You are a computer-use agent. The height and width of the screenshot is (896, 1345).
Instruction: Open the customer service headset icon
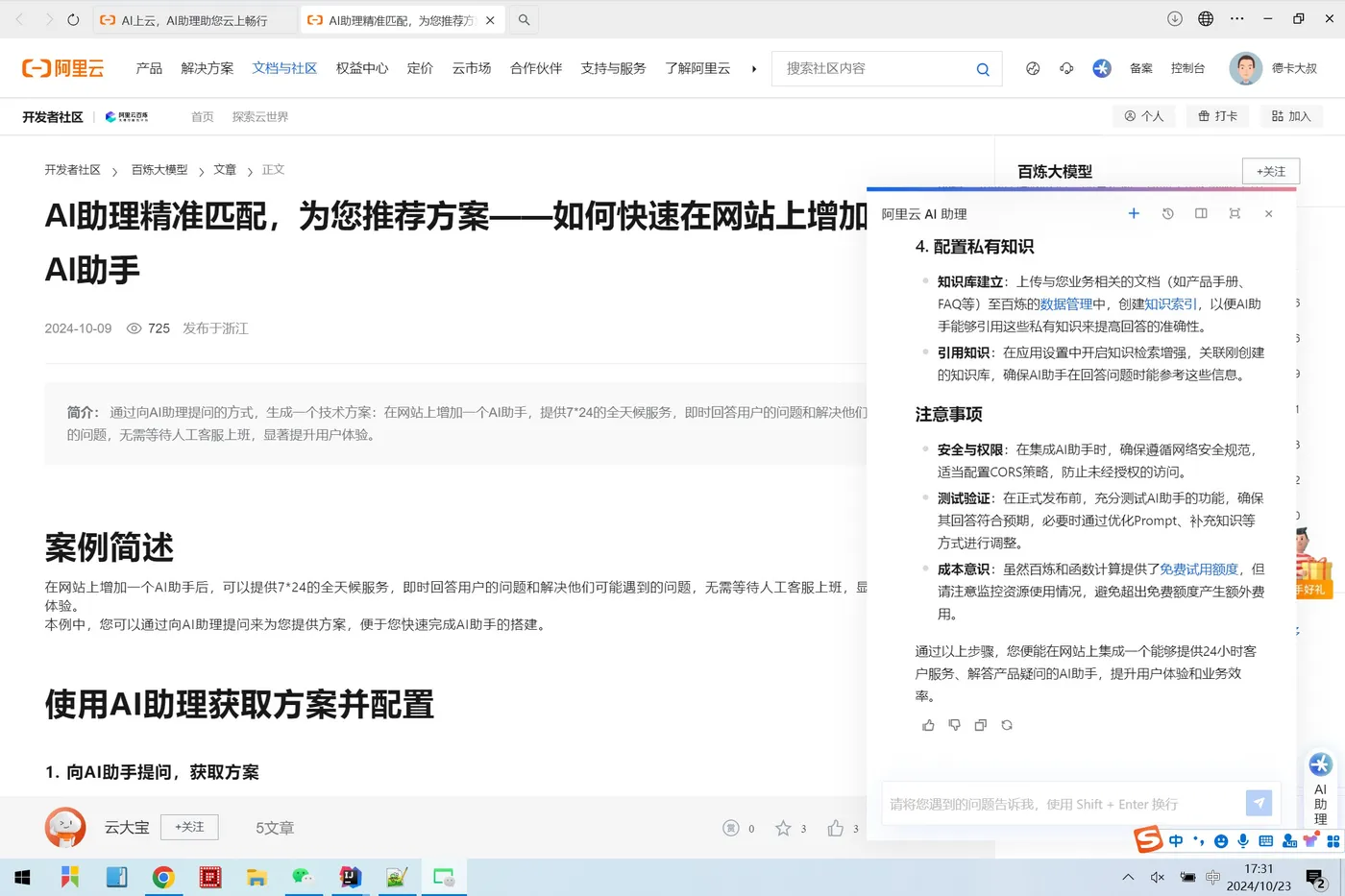click(x=1066, y=68)
